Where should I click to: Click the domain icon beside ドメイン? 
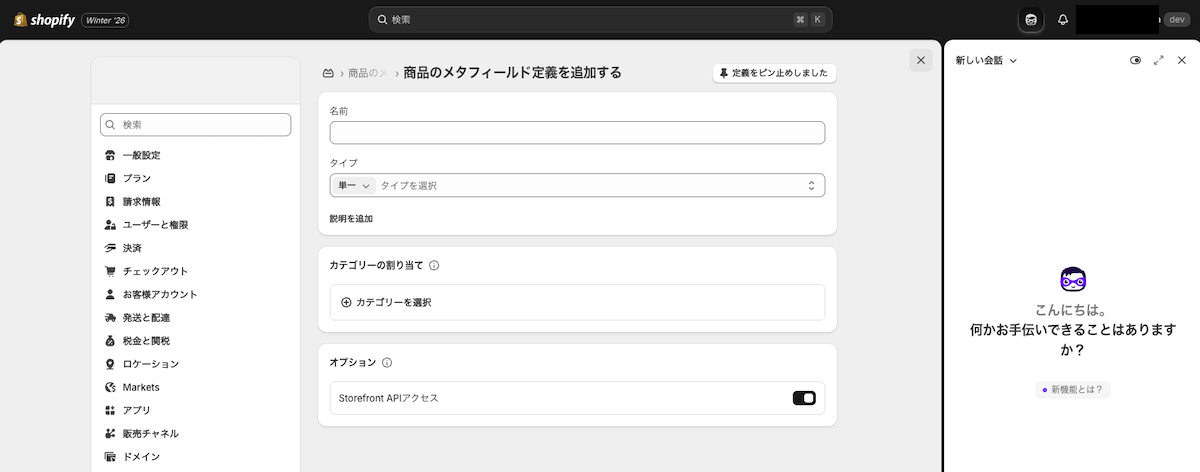(x=110, y=456)
